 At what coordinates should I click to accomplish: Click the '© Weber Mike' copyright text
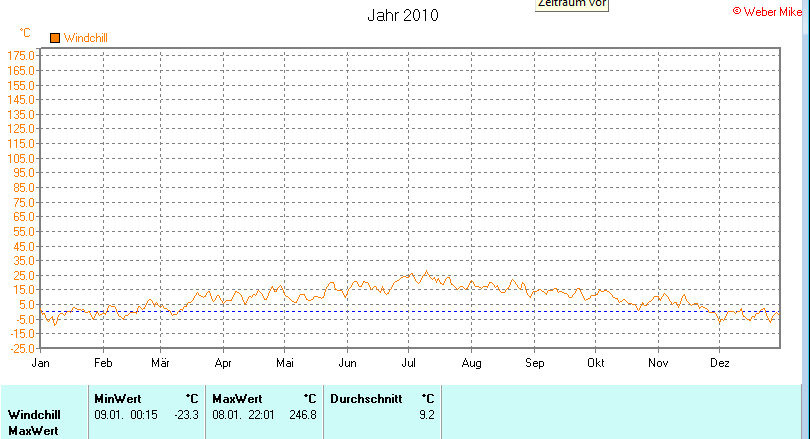point(767,11)
